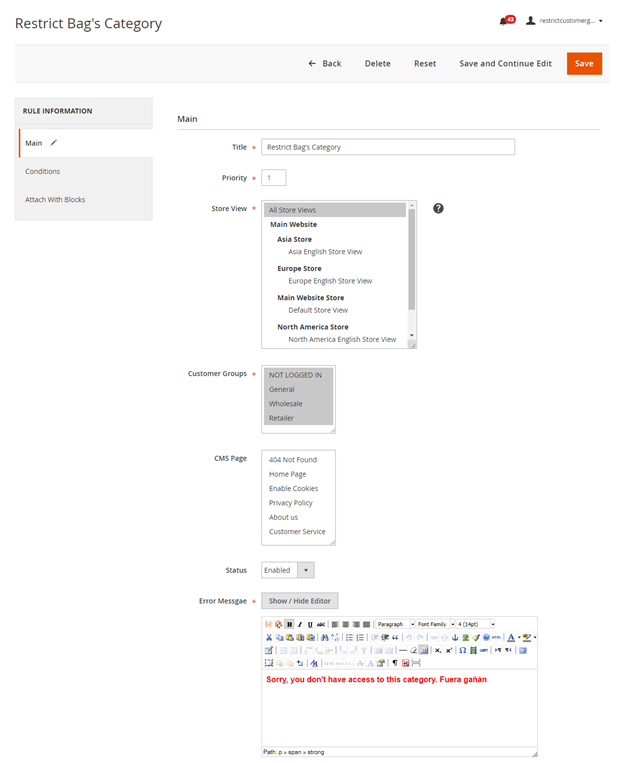
Task: Insert special character with omega icon
Action: click(462, 650)
